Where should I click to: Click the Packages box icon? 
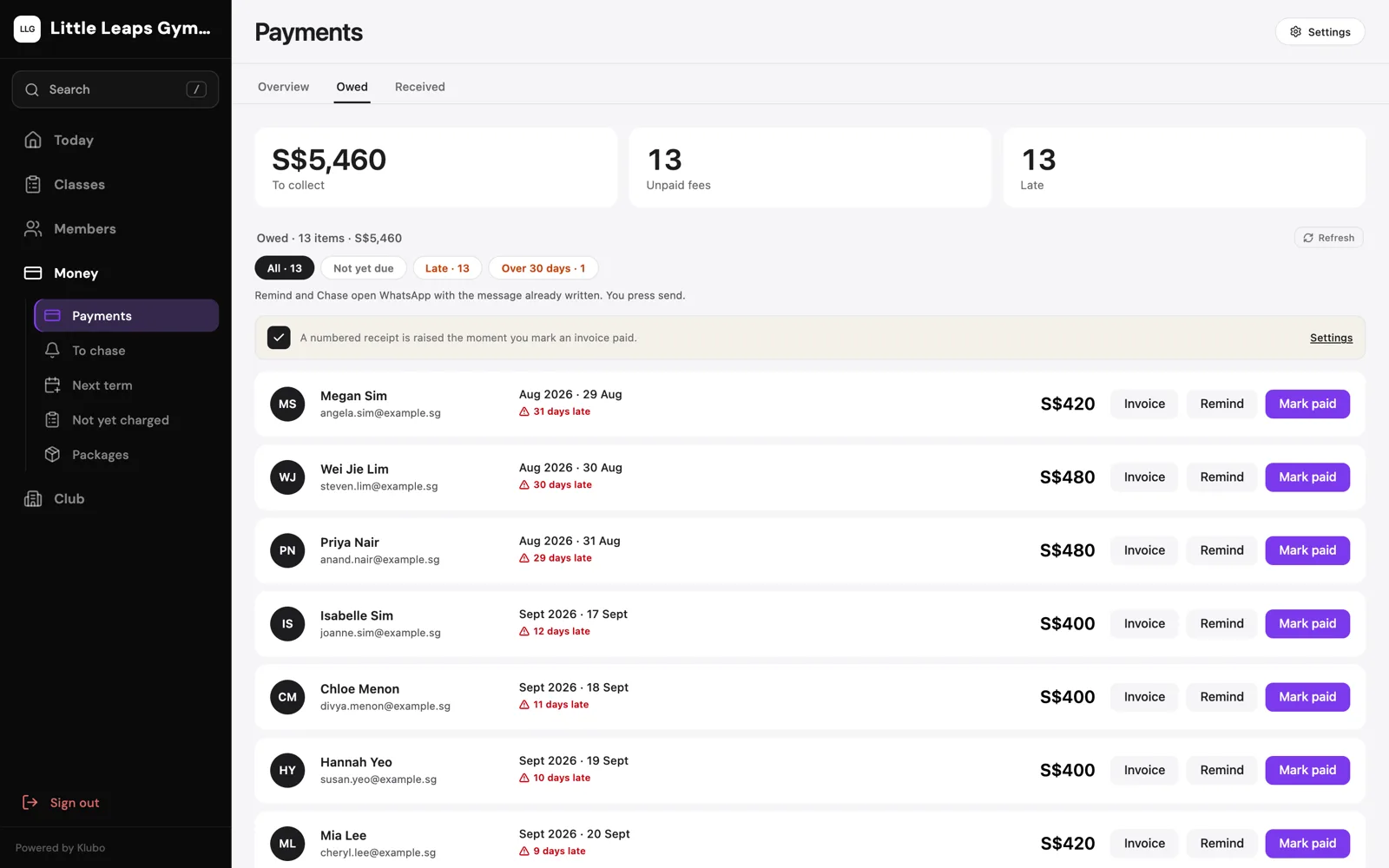(x=52, y=455)
